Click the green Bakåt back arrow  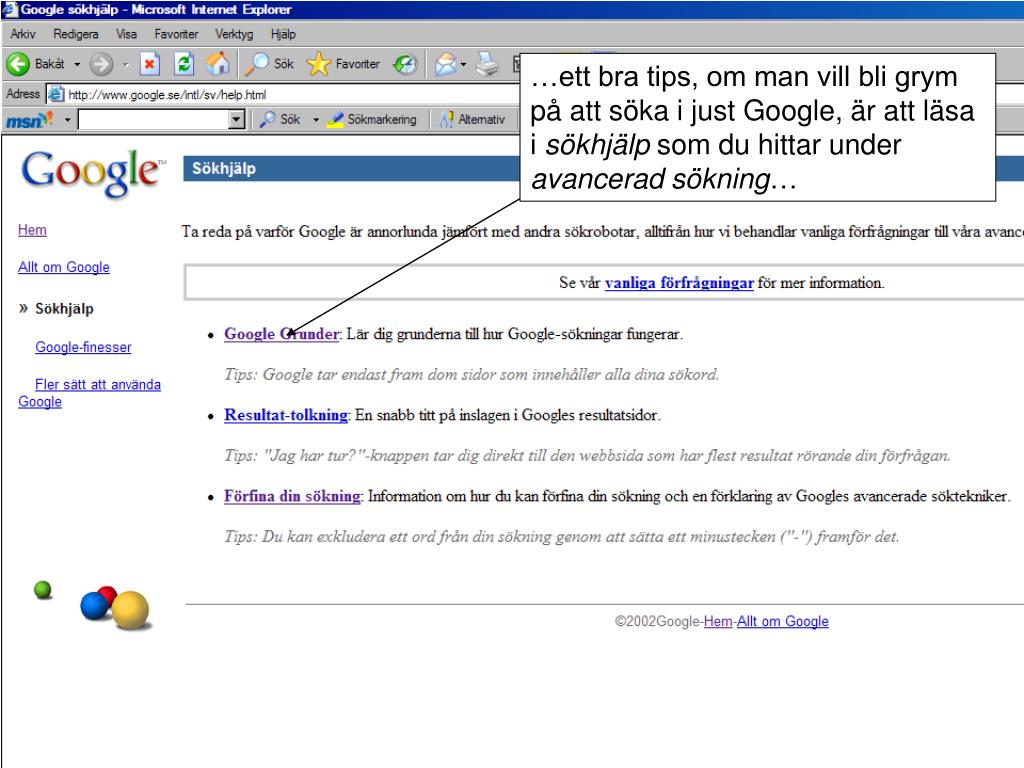click(x=18, y=64)
